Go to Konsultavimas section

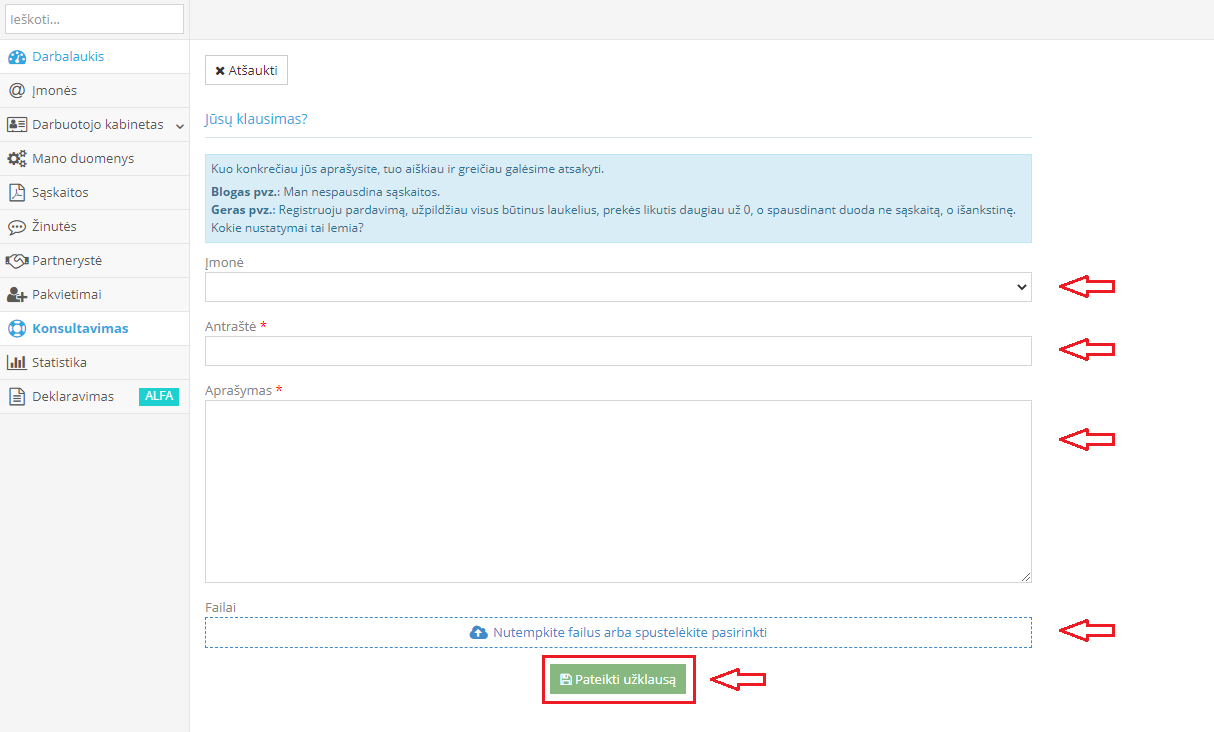point(80,329)
